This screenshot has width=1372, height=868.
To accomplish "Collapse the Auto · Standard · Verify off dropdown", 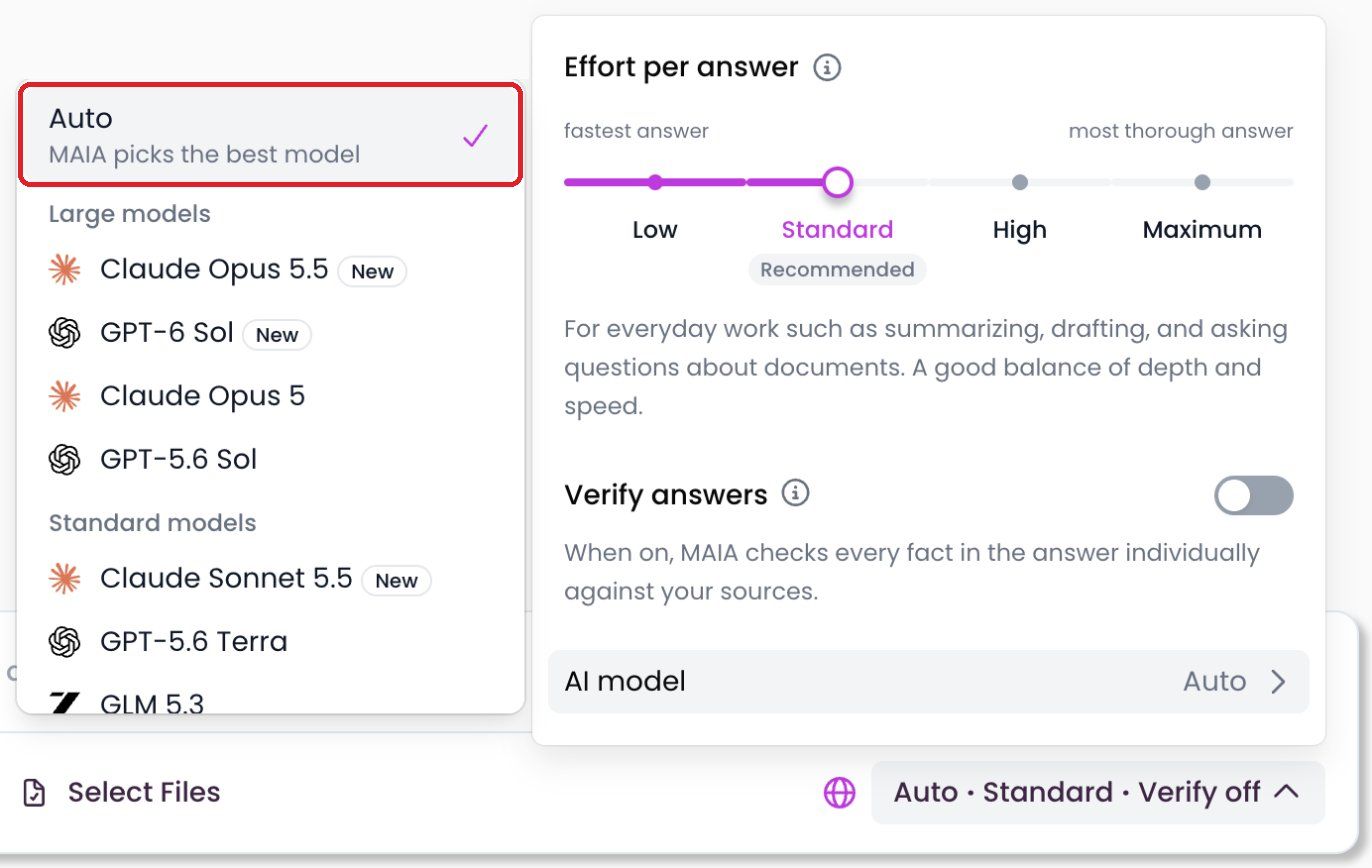I will click(x=1098, y=793).
